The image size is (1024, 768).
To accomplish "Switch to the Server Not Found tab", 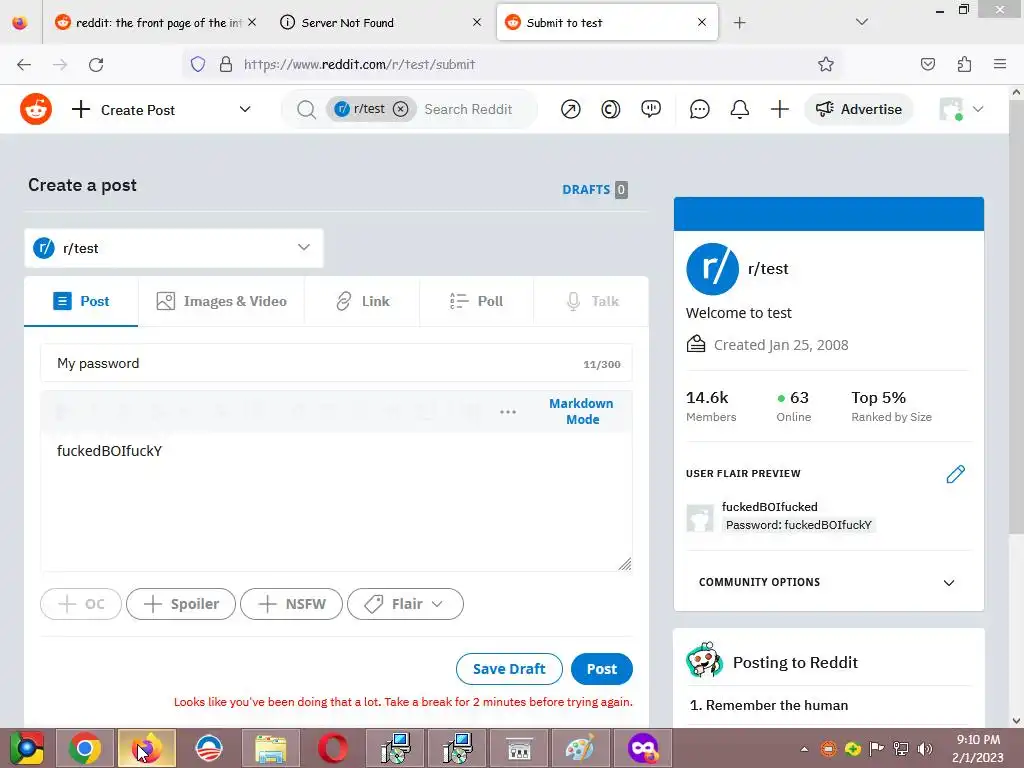I will click(379, 23).
